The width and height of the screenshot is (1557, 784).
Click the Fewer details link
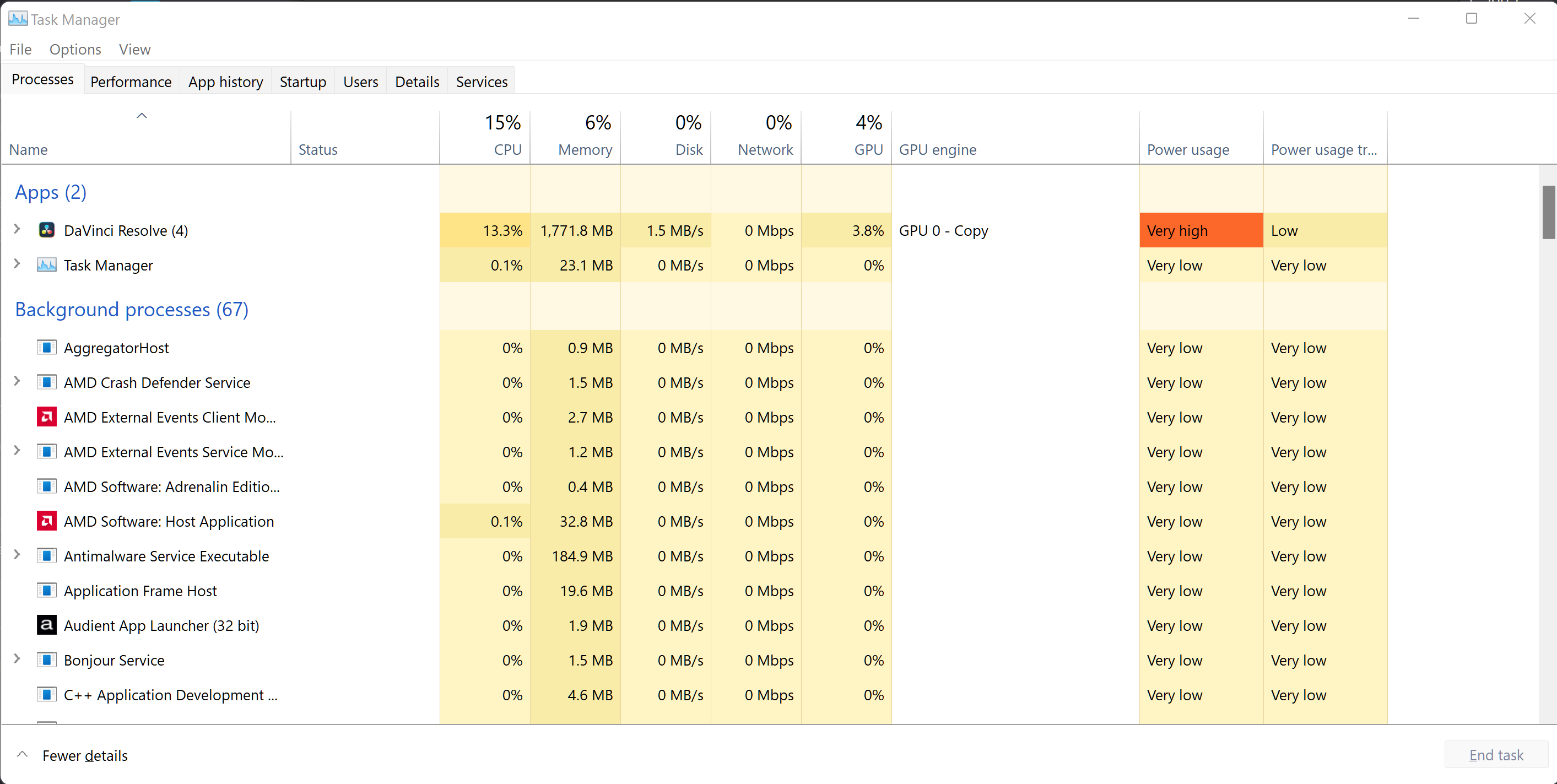coord(85,755)
